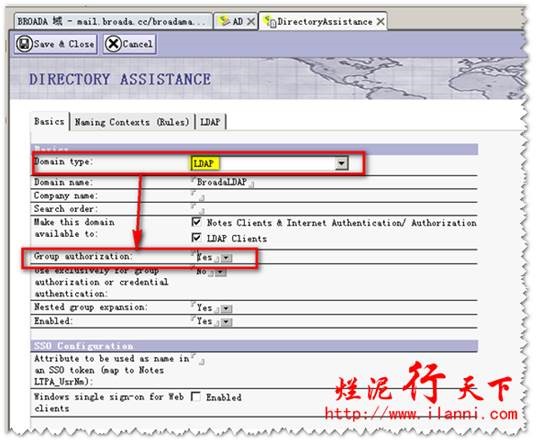Open the Group authorization dropdown
Viewport: 554px width, 446px height.
(x=226, y=258)
